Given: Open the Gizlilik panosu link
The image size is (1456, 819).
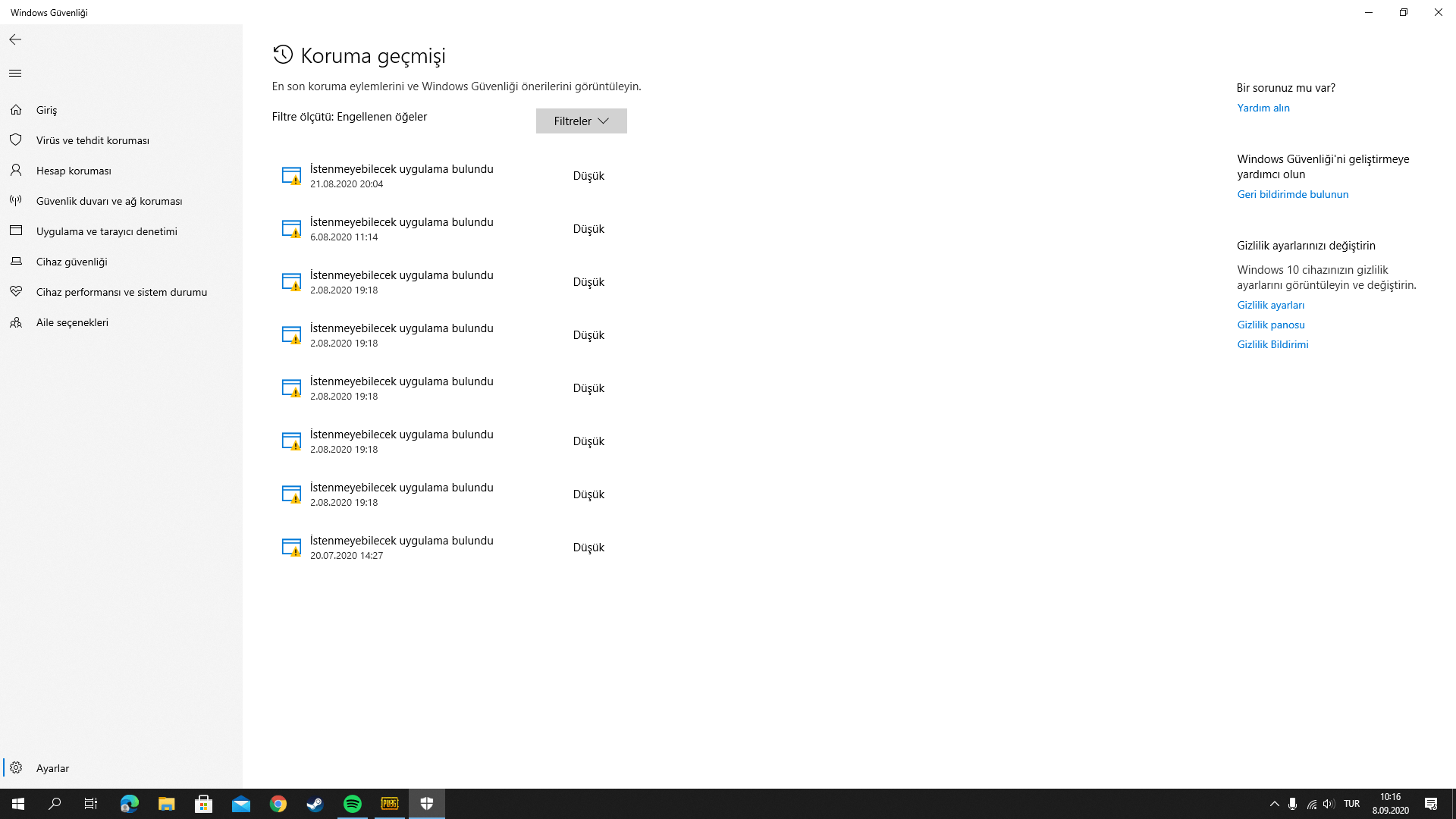Looking at the screenshot, I should pyautogui.click(x=1270, y=325).
